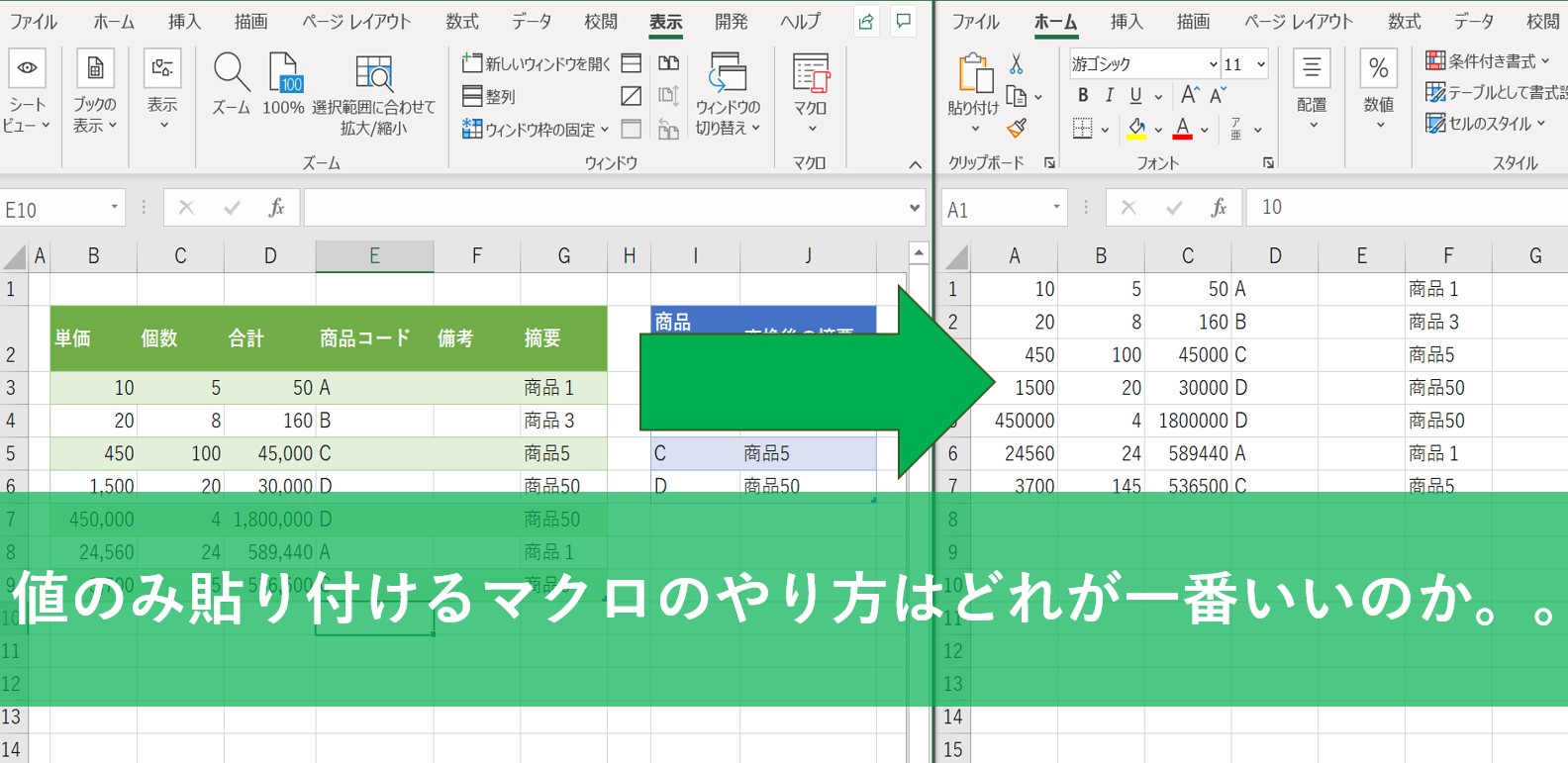The height and width of the screenshot is (763, 1568).
Task: Click the 整列 arrange windows button
Action: pos(490,96)
